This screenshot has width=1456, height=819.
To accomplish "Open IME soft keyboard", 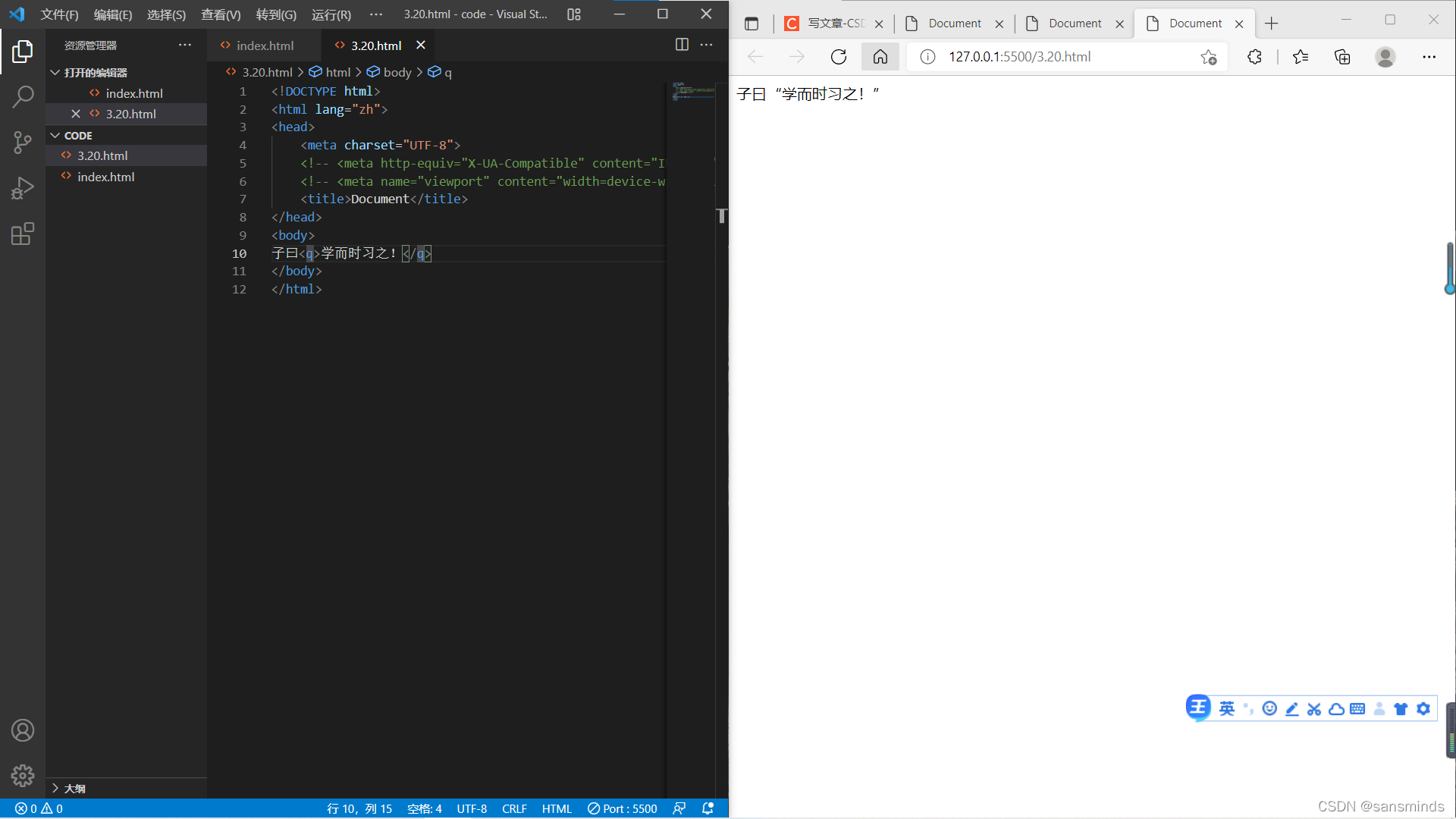I will click(x=1357, y=708).
